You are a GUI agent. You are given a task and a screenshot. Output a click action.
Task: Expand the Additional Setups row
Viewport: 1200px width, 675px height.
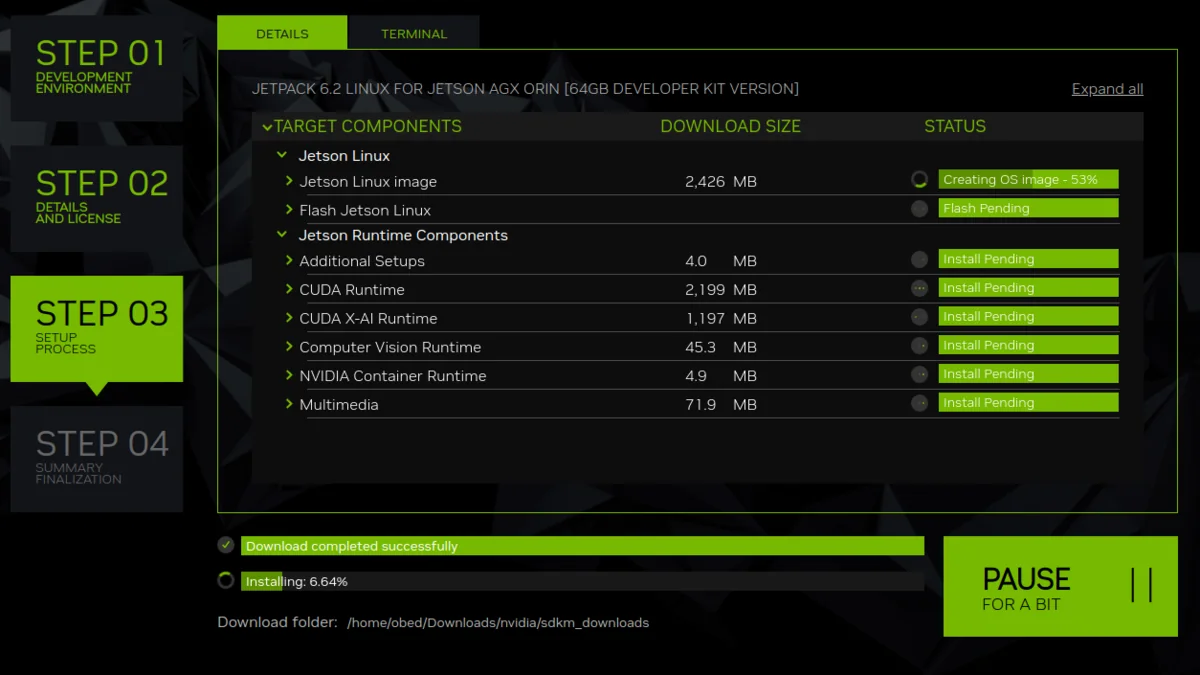(x=289, y=261)
